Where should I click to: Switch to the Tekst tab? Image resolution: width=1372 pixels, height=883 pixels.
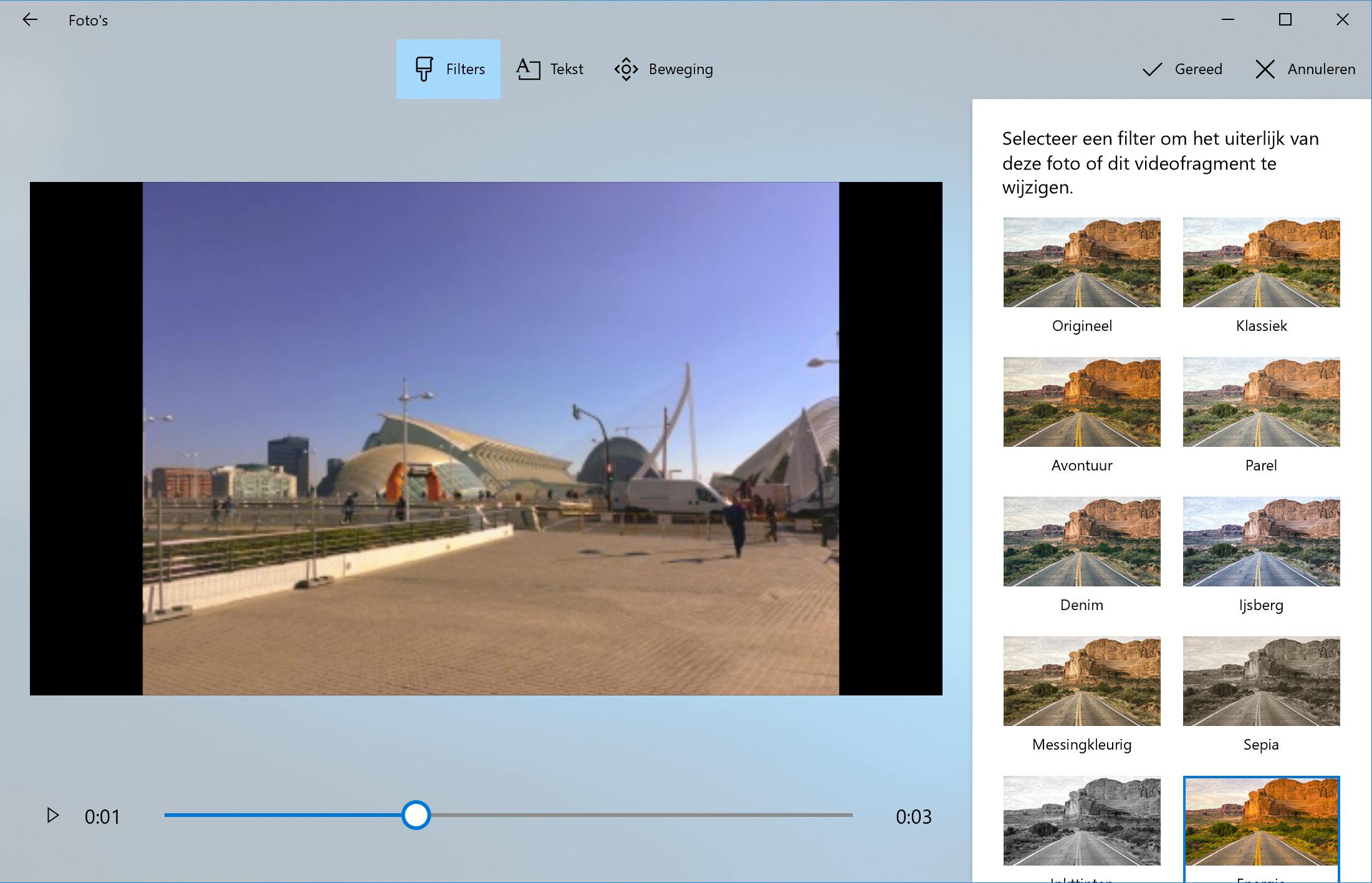pyautogui.click(x=550, y=69)
